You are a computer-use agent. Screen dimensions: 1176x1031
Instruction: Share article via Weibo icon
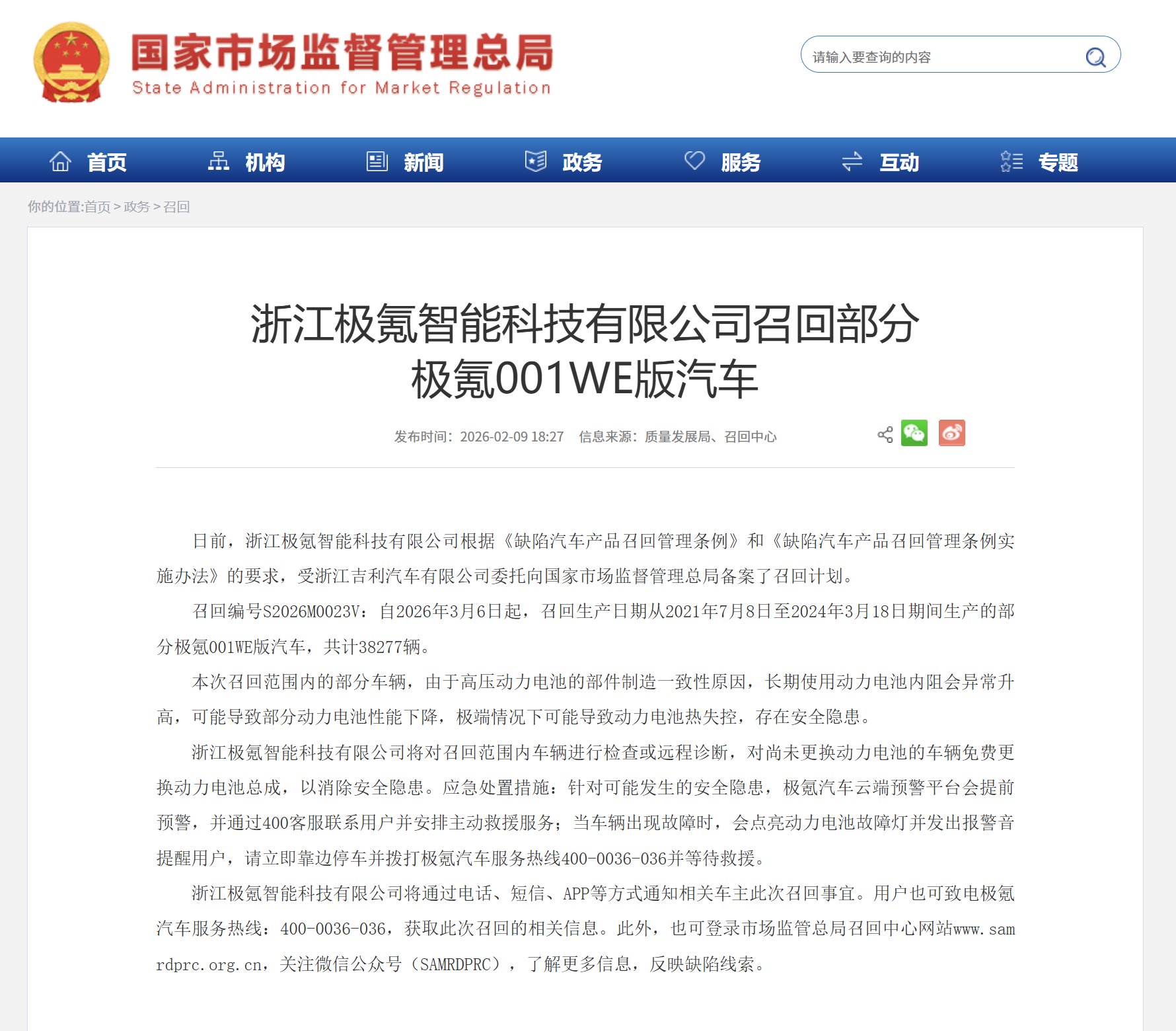click(952, 433)
